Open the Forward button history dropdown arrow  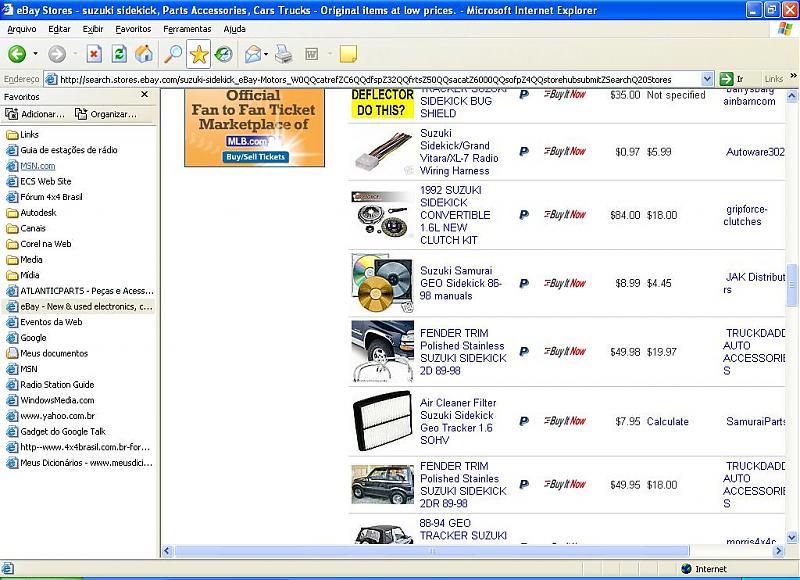pos(75,54)
